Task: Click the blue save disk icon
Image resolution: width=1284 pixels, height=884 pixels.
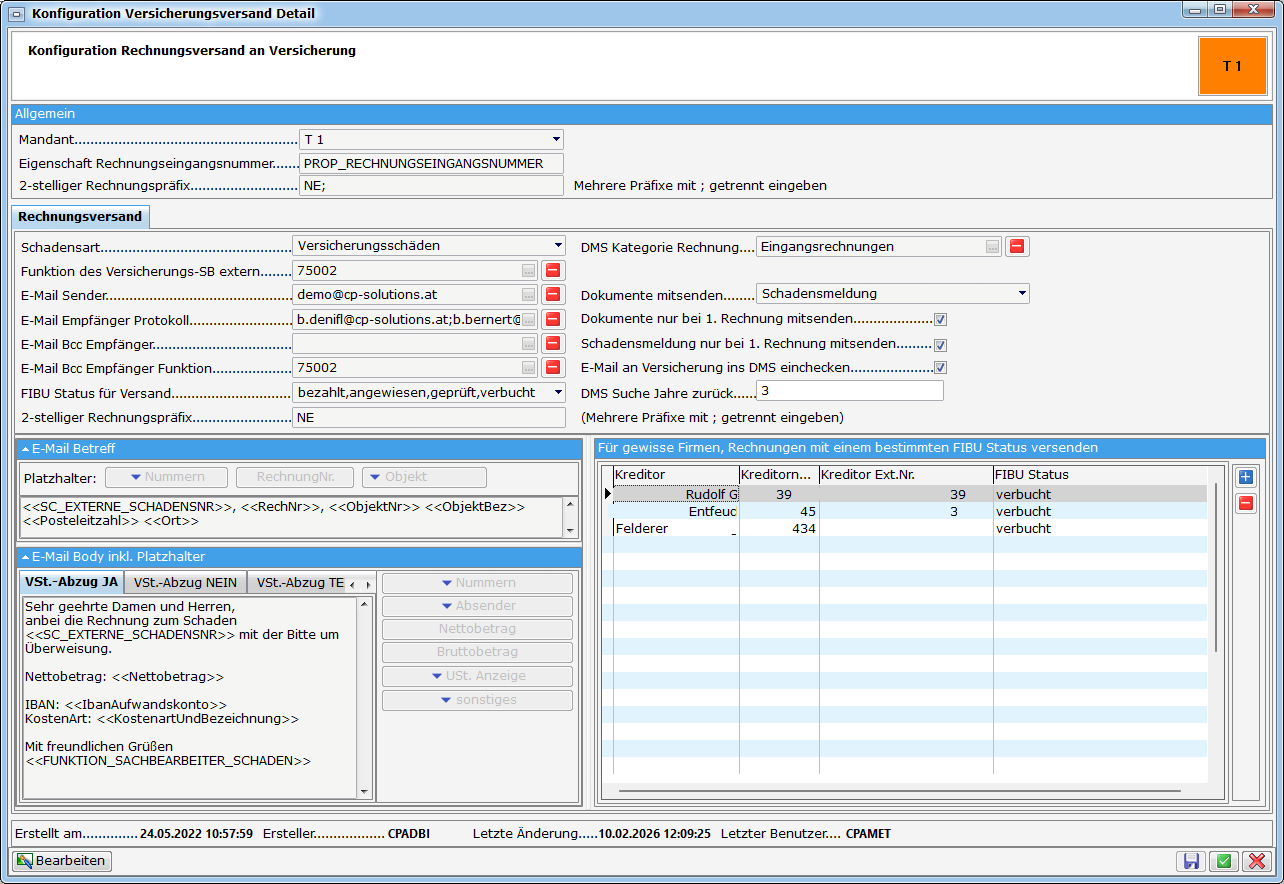Action: click(x=1191, y=861)
